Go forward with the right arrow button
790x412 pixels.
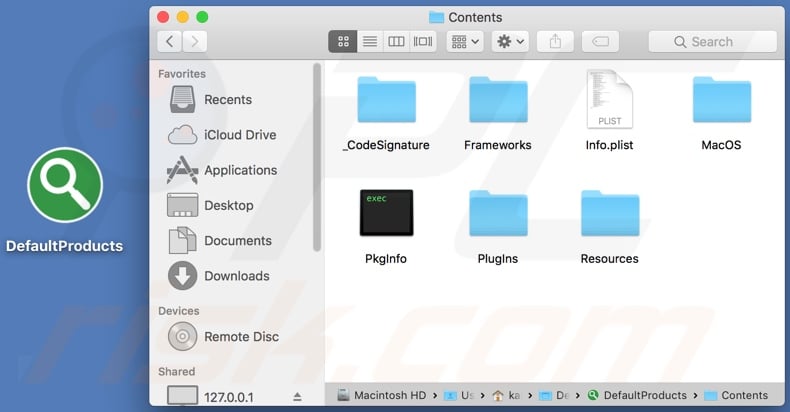pyautogui.click(x=194, y=41)
